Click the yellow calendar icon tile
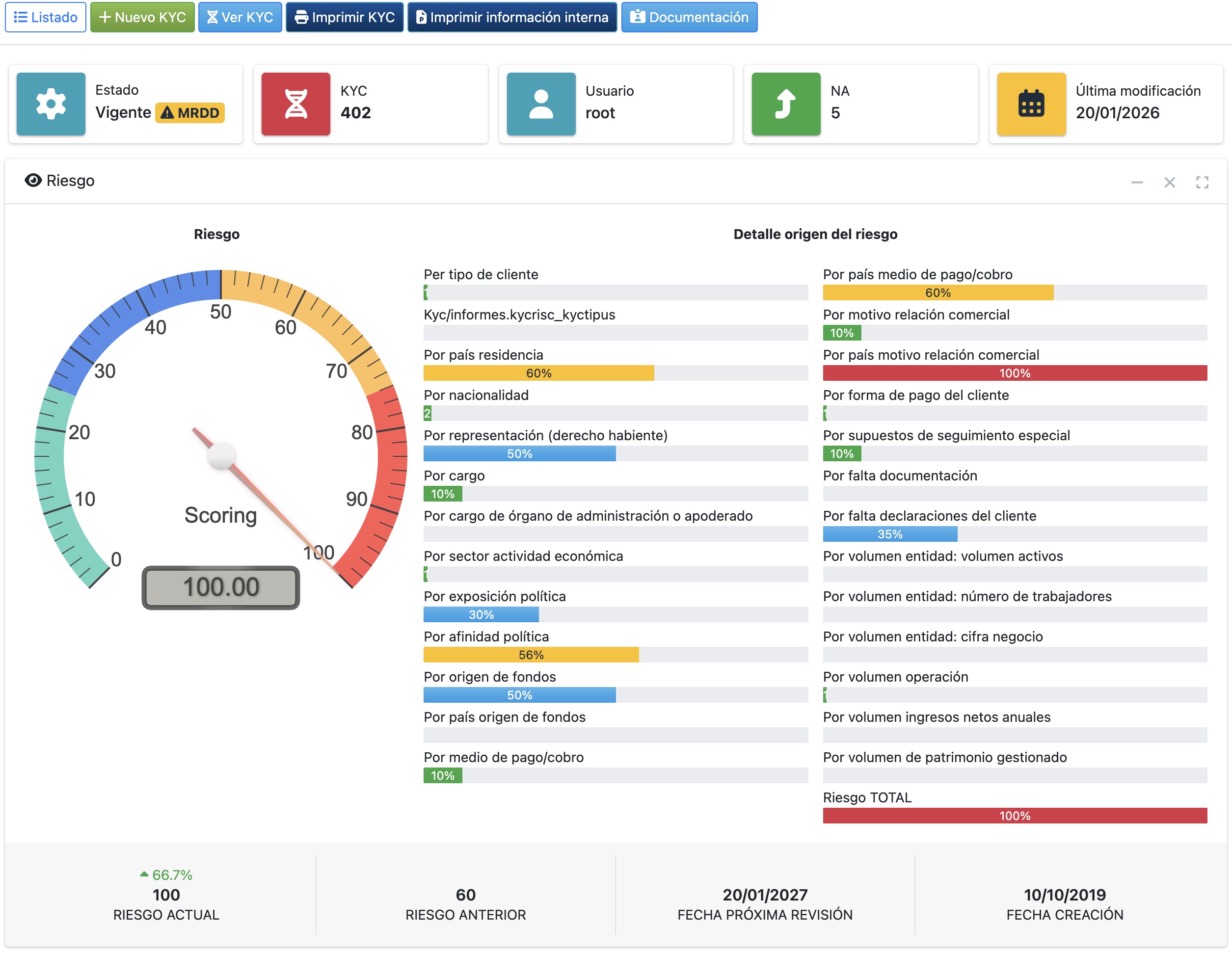Image resolution: width=1232 pixels, height=953 pixels. [x=1031, y=104]
